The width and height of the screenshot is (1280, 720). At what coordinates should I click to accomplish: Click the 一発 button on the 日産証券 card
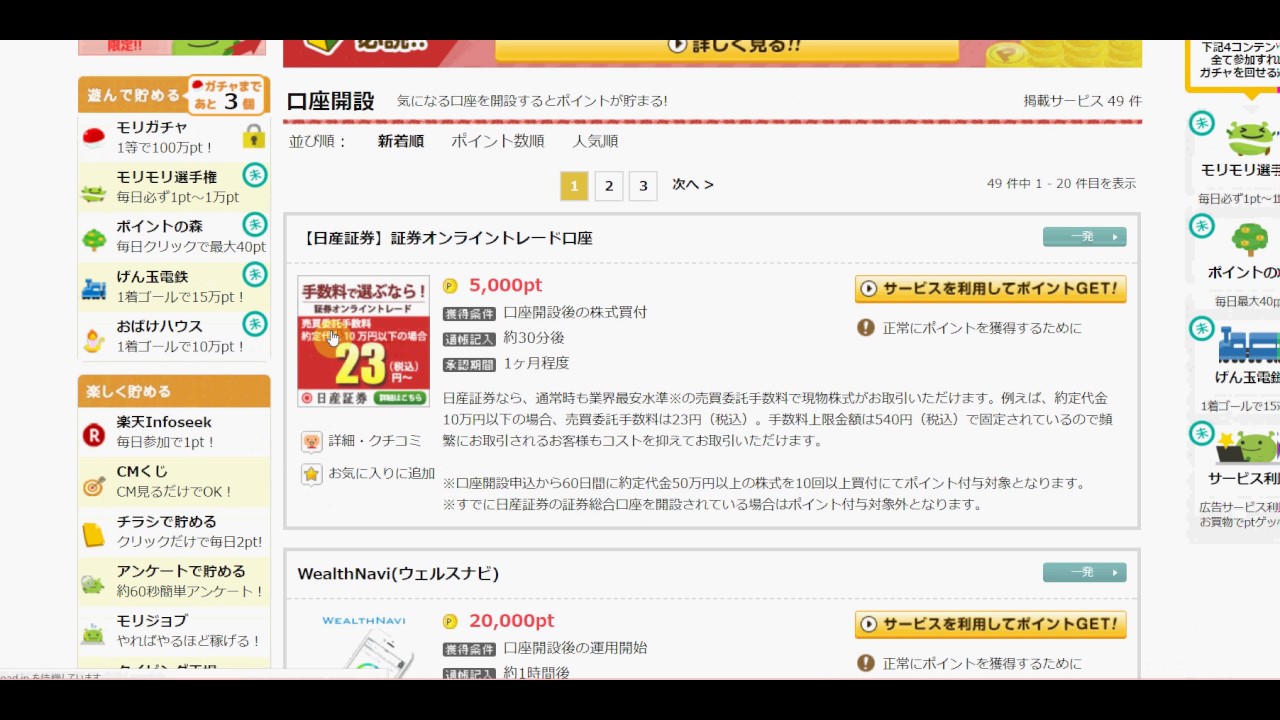click(1085, 237)
